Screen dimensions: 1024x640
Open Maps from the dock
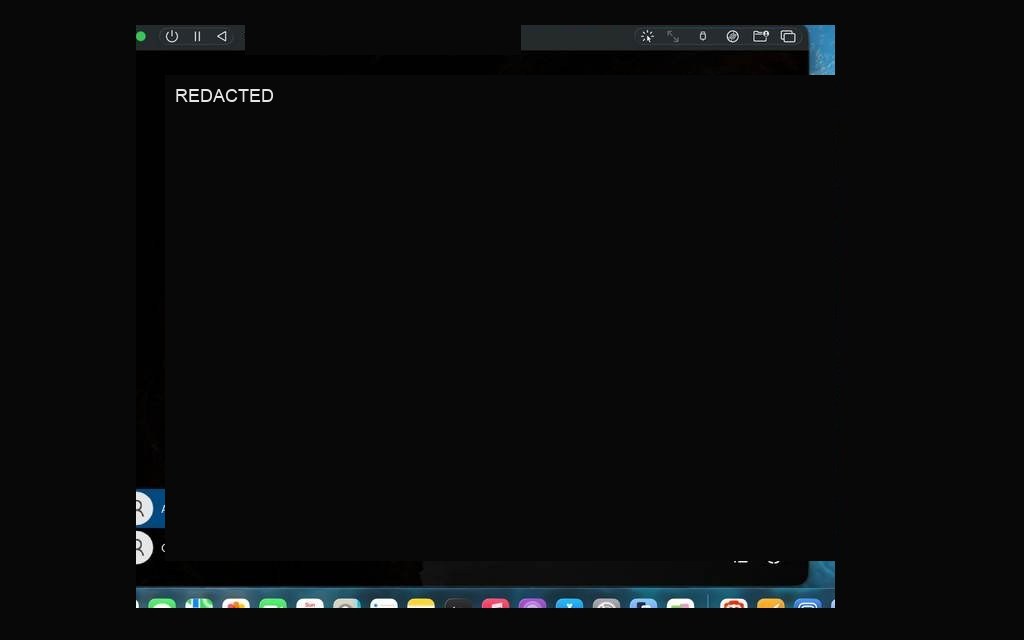[x=199, y=603]
